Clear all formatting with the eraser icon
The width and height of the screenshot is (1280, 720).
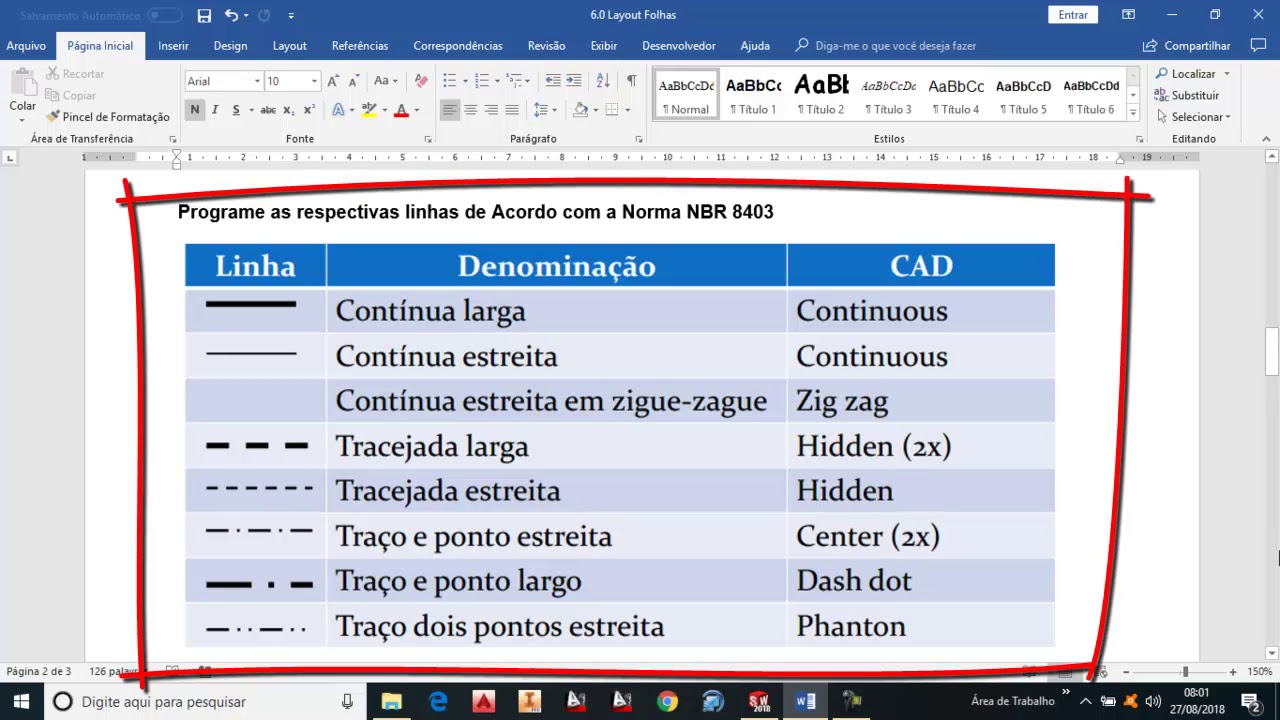tap(421, 81)
